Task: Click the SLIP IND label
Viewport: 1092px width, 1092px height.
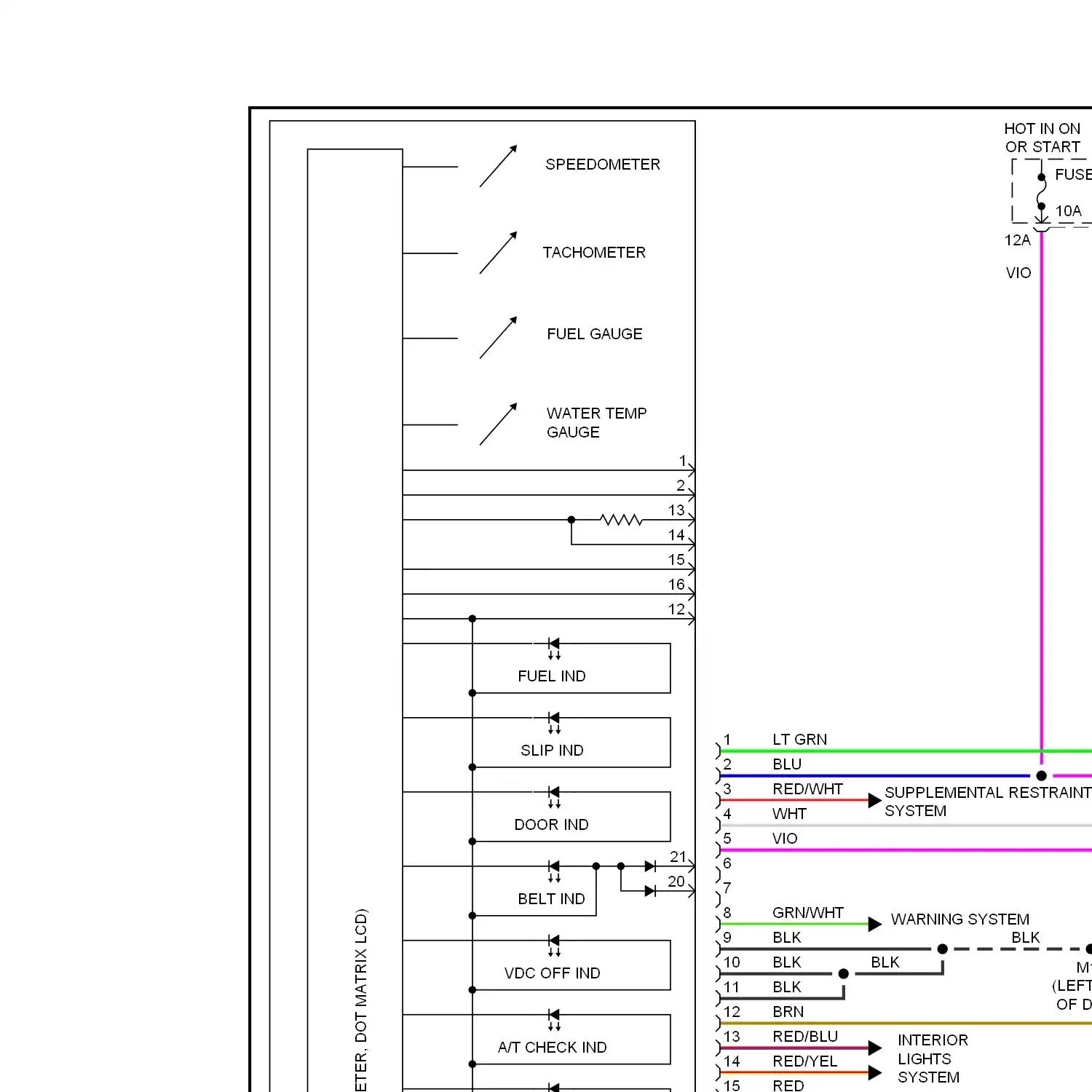Action: [x=552, y=751]
